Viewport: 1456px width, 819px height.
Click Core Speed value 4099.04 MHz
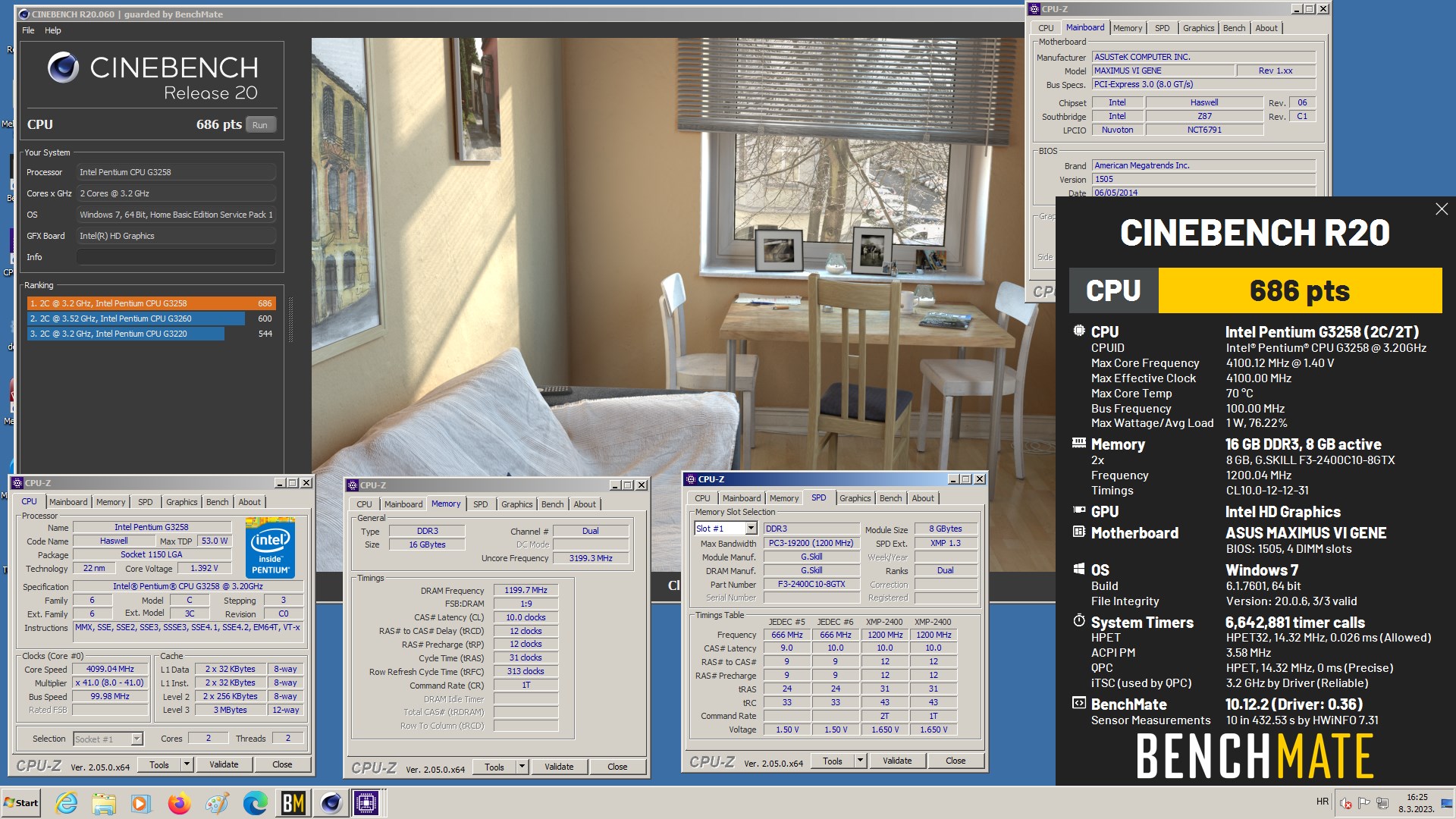[110, 670]
